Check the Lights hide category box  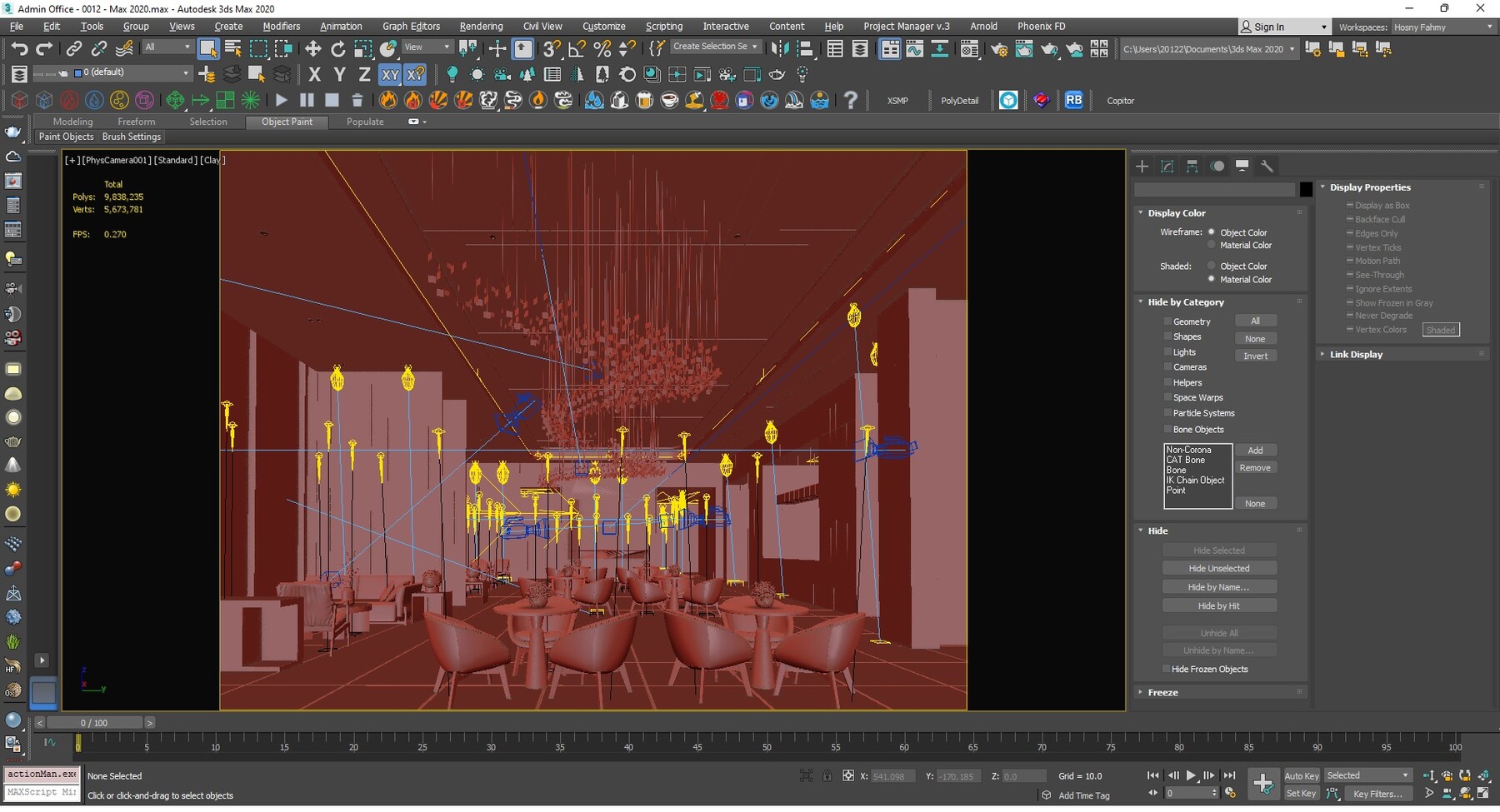pos(1167,352)
